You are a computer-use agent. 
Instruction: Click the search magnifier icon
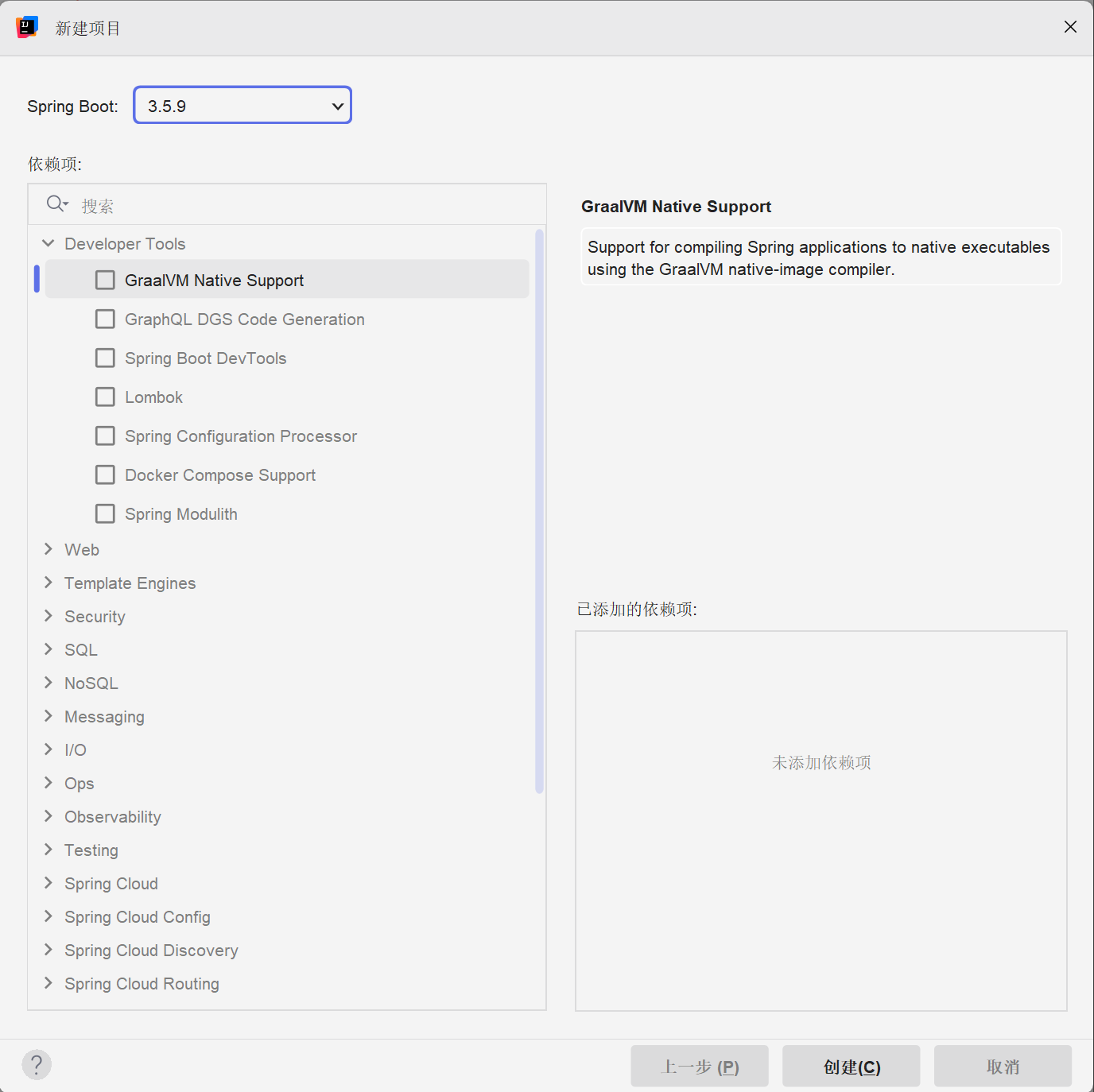click(56, 204)
